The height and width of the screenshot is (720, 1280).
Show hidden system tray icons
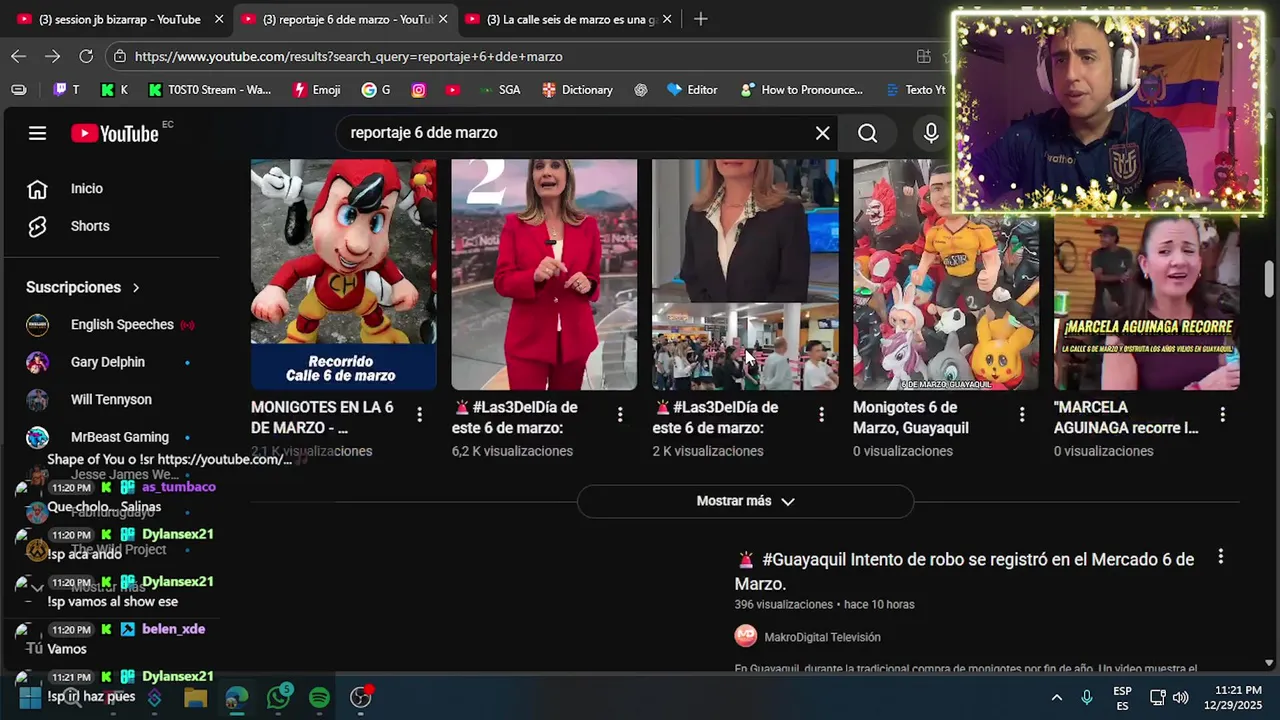1056,697
